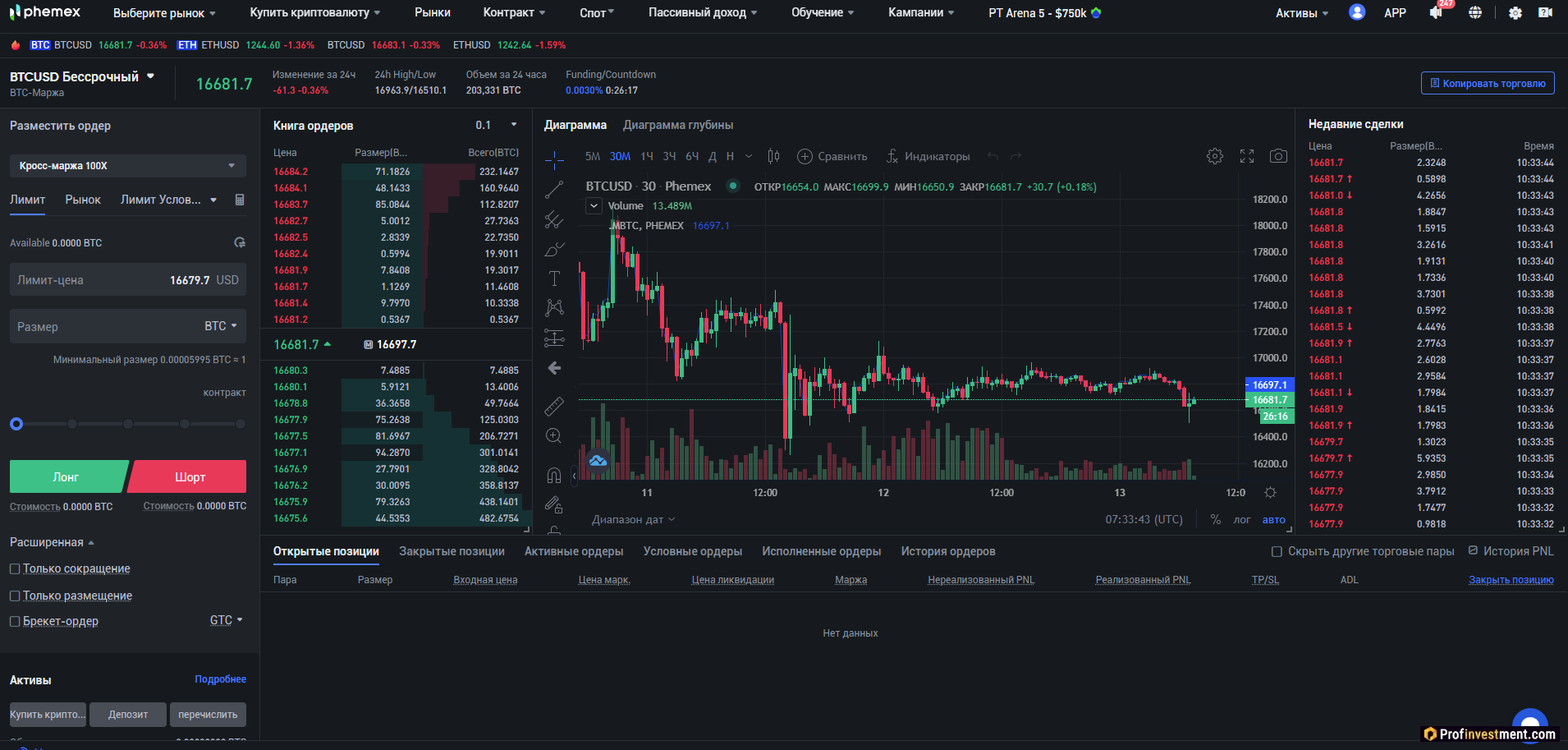
Task: Toggle лог scale on chart
Action: (1242, 519)
